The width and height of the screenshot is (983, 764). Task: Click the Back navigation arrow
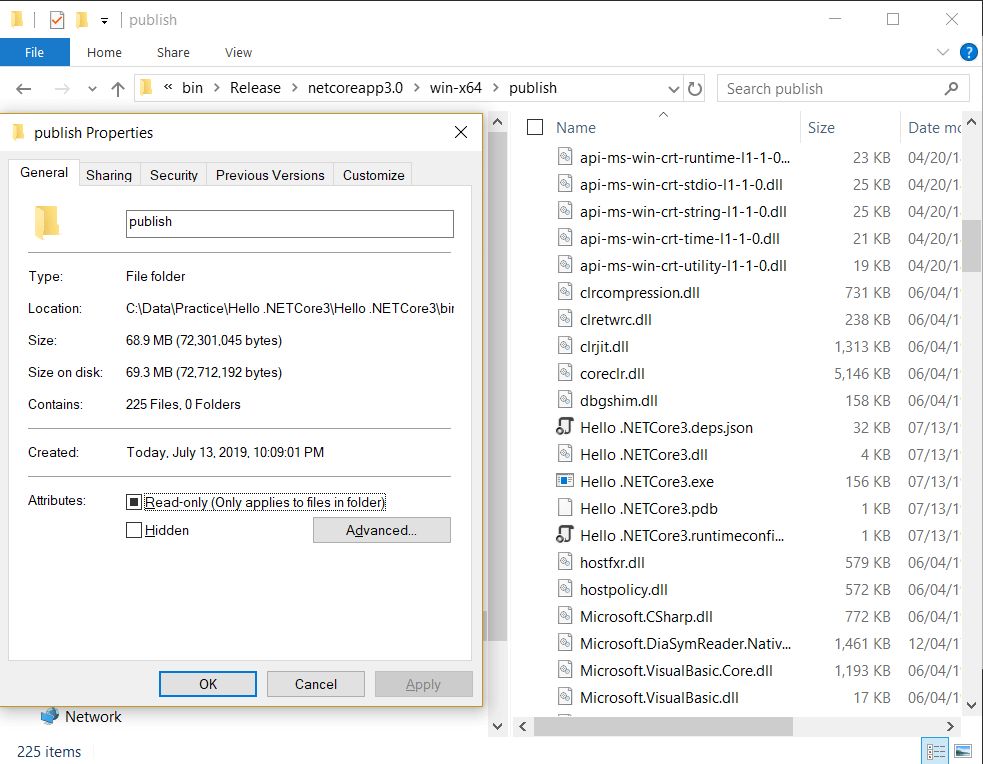click(24, 89)
